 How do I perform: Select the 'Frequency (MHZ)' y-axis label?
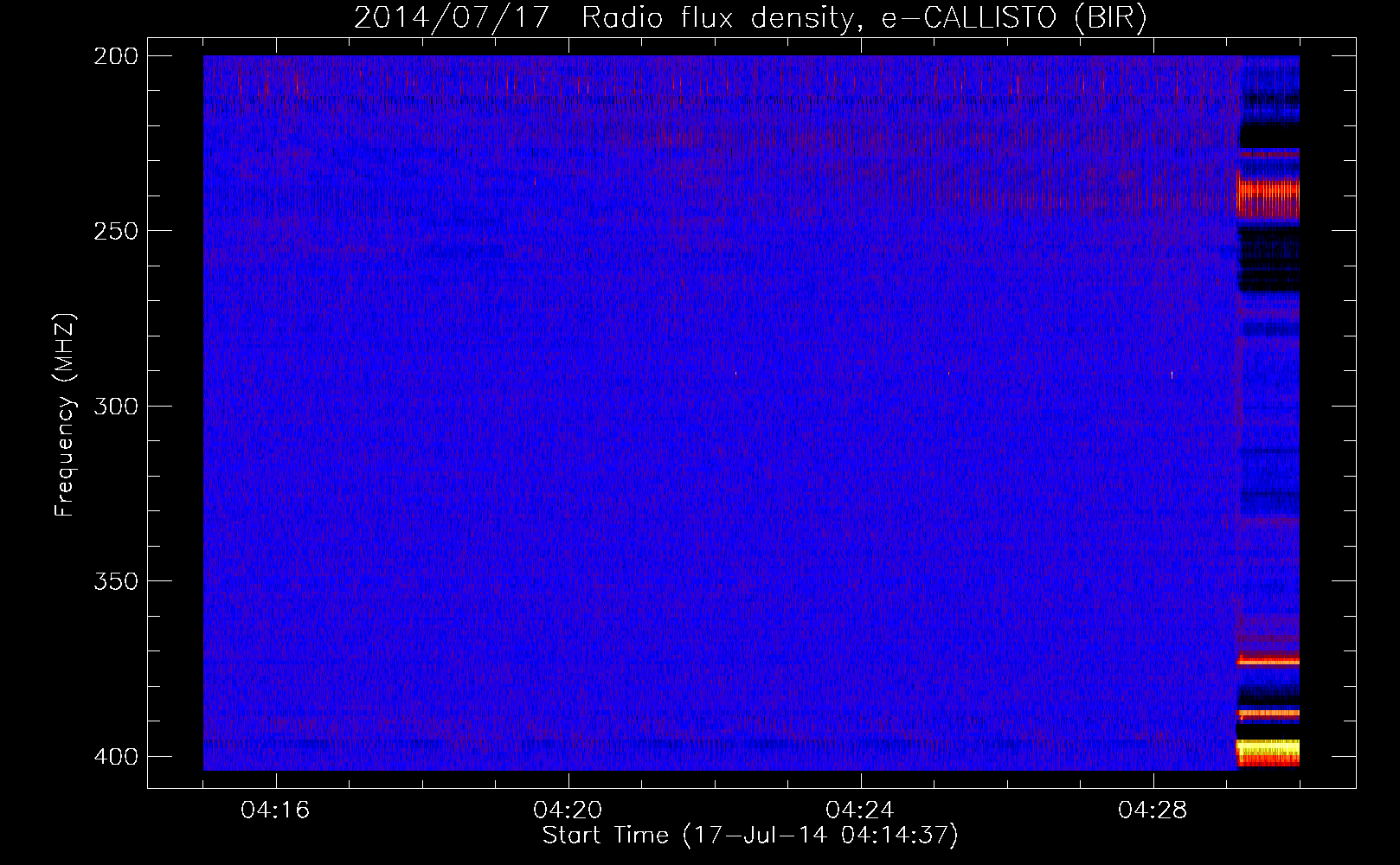pyautogui.click(x=65, y=414)
